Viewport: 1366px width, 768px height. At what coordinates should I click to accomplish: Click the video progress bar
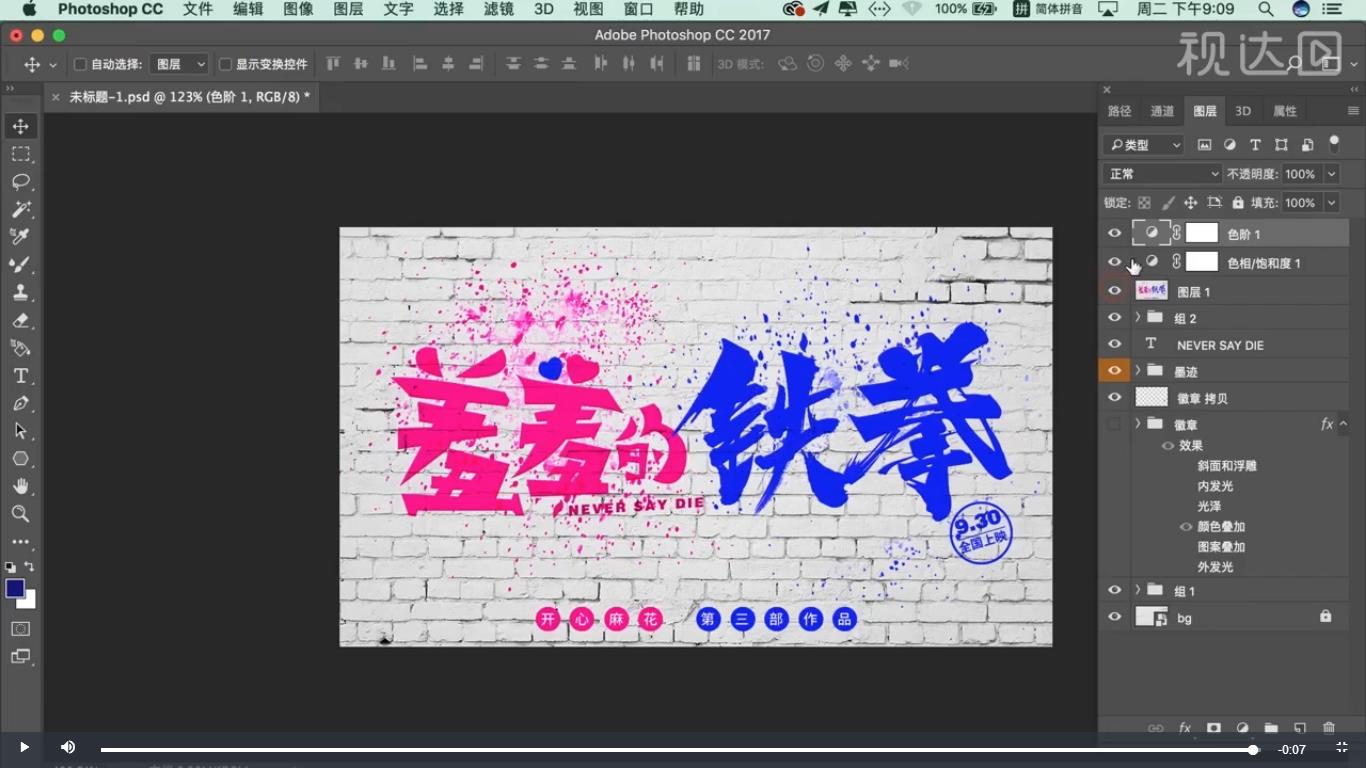coord(678,750)
